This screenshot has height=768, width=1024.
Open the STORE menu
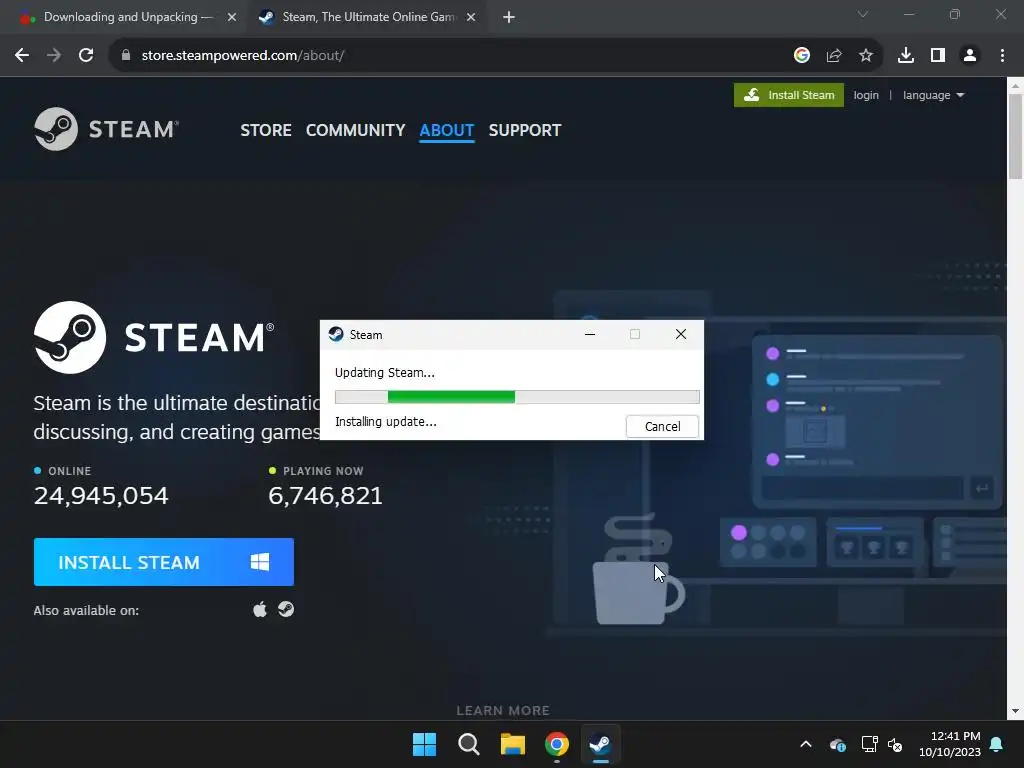(x=266, y=130)
